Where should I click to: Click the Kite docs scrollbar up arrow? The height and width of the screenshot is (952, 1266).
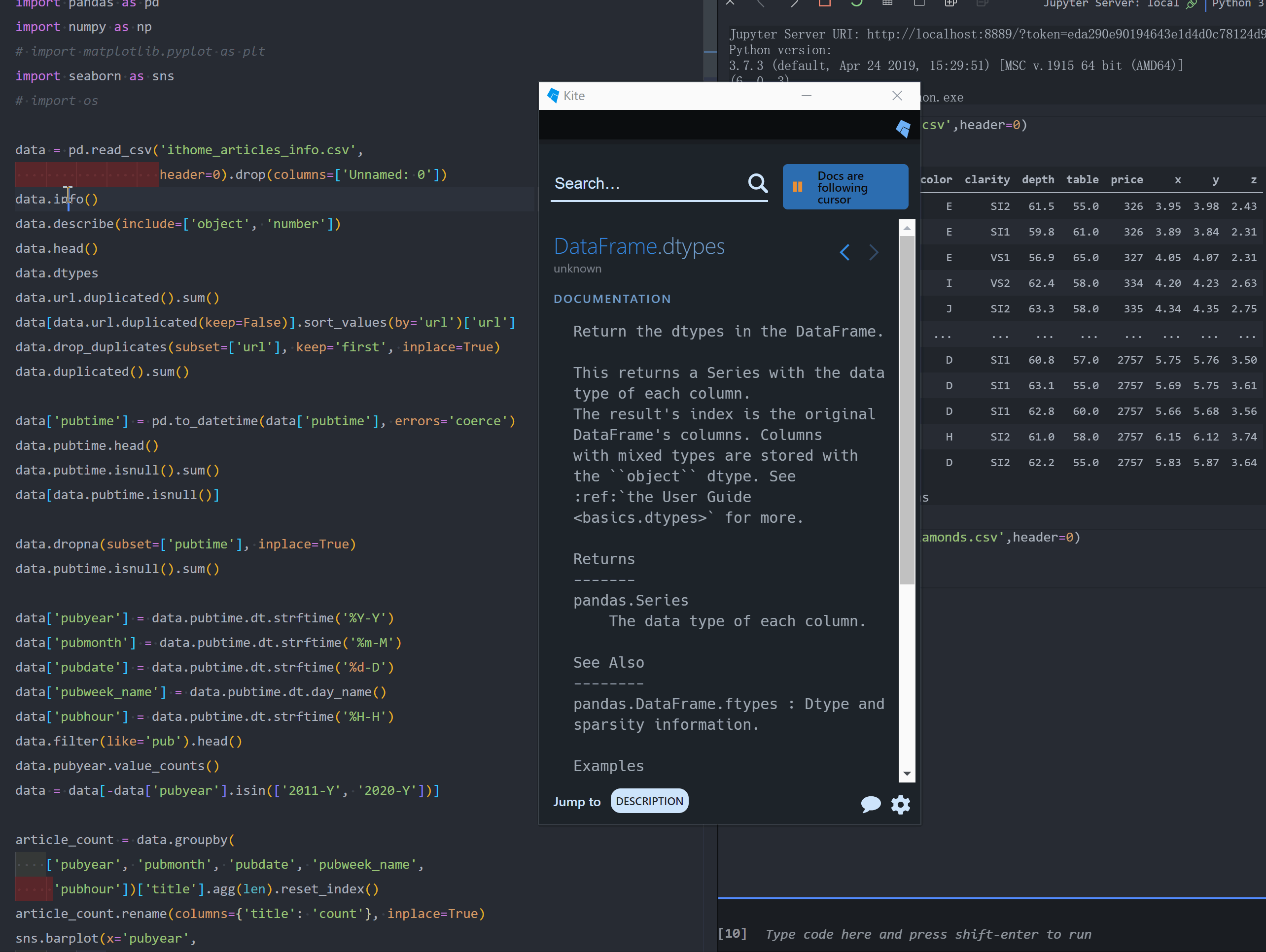coord(907,228)
